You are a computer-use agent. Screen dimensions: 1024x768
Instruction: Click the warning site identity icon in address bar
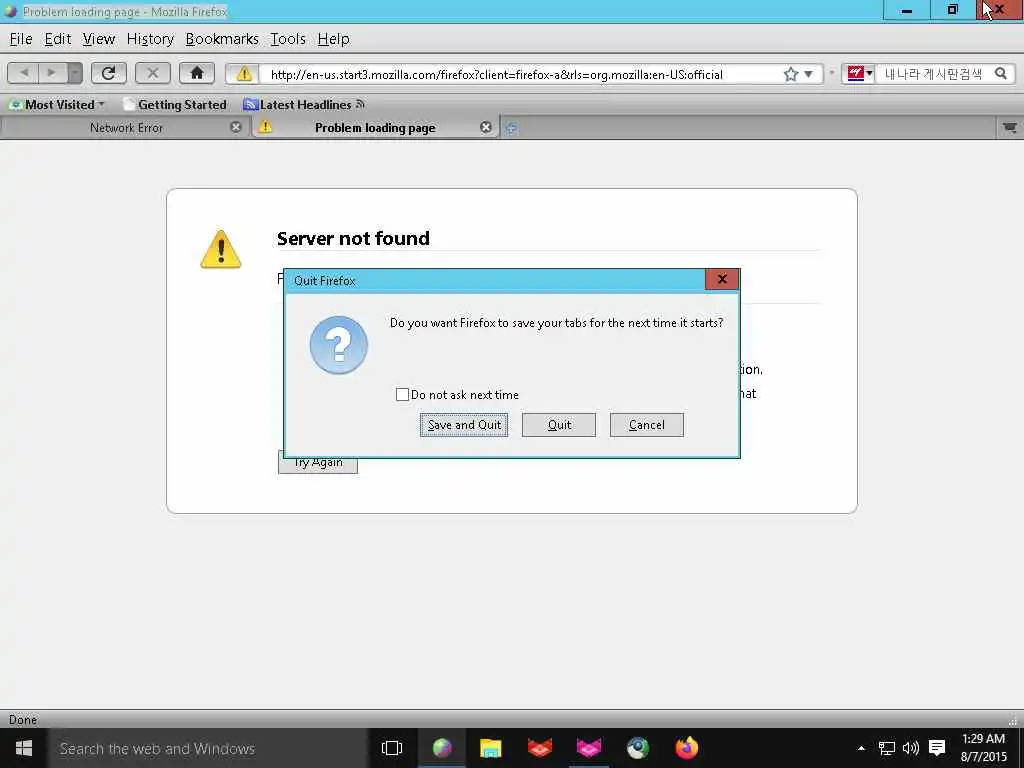[244, 74]
